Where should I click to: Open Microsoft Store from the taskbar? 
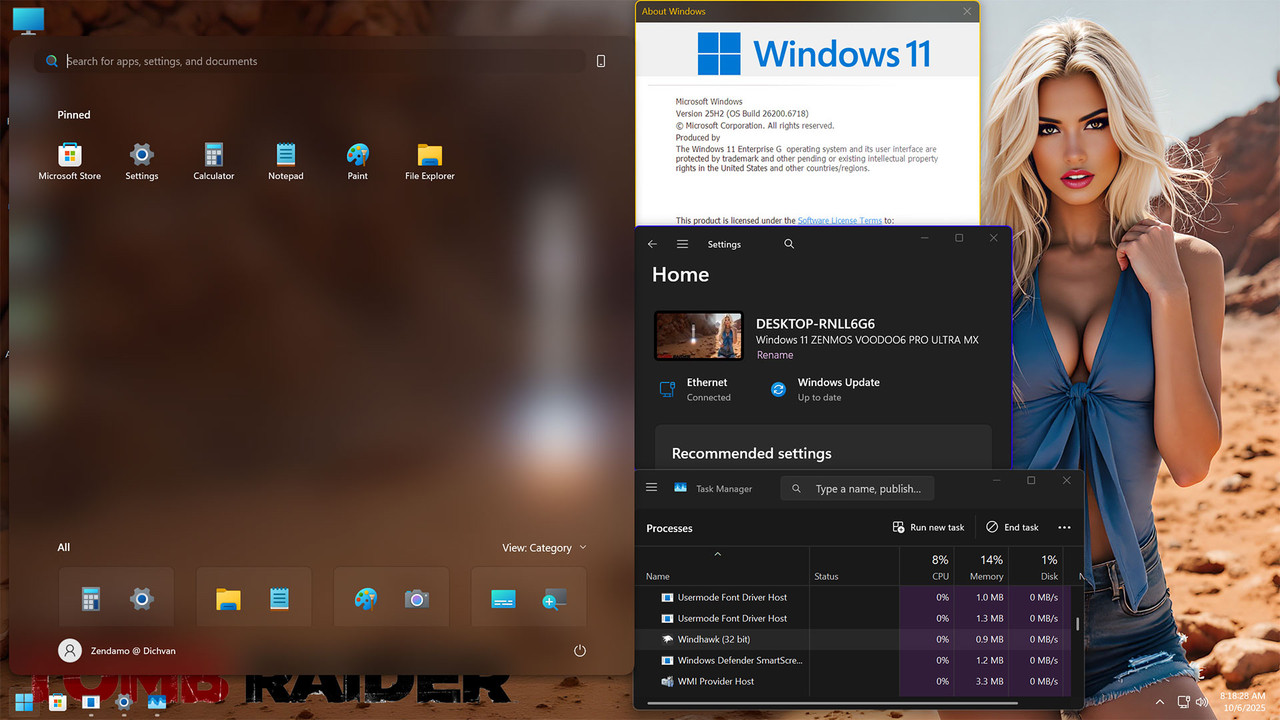57,702
